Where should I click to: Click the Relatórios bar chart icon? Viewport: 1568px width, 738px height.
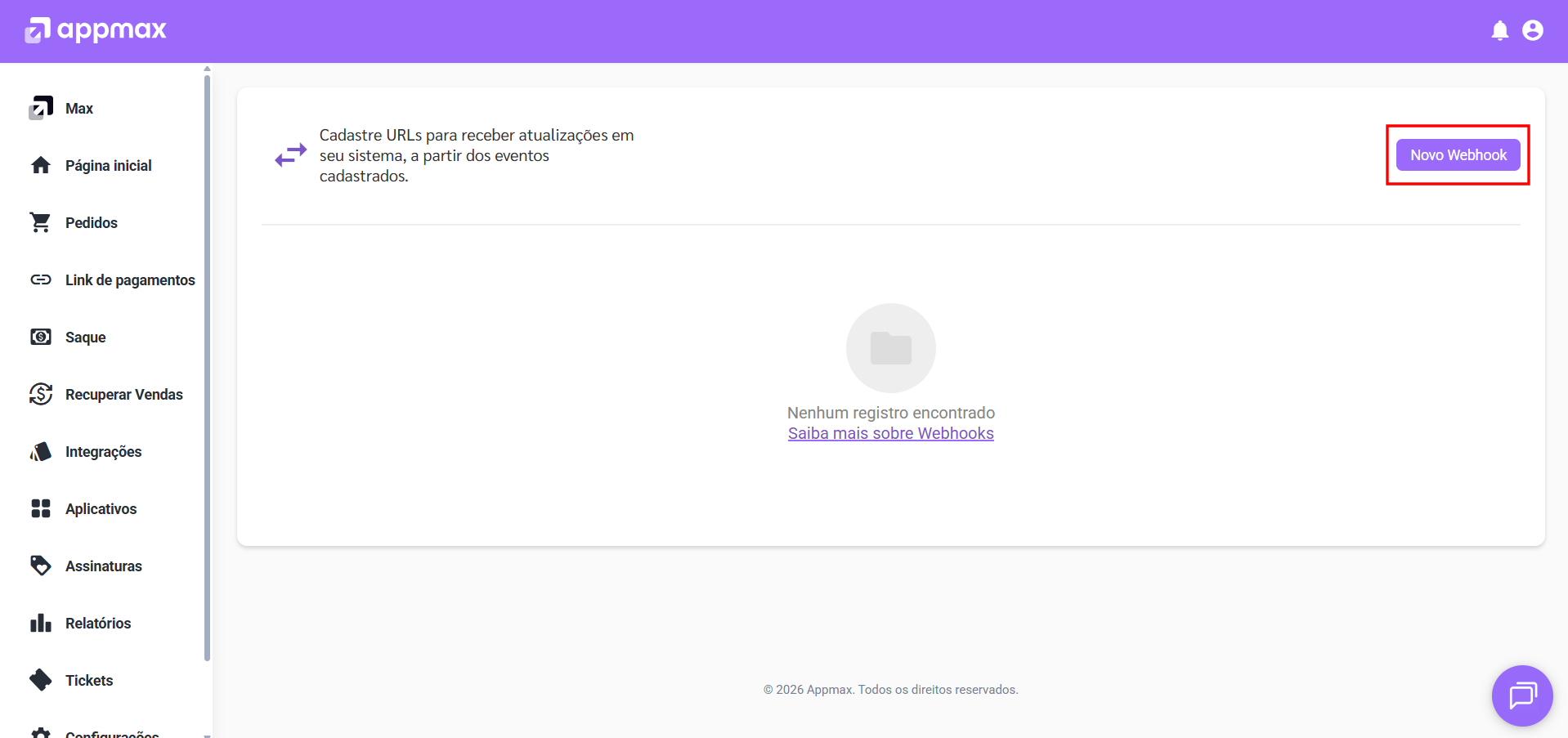coord(40,623)
